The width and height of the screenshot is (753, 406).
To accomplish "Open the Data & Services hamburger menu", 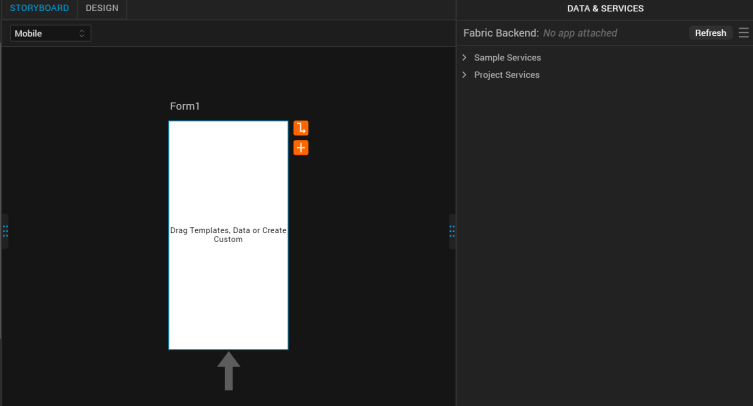I will pos(743,33).
